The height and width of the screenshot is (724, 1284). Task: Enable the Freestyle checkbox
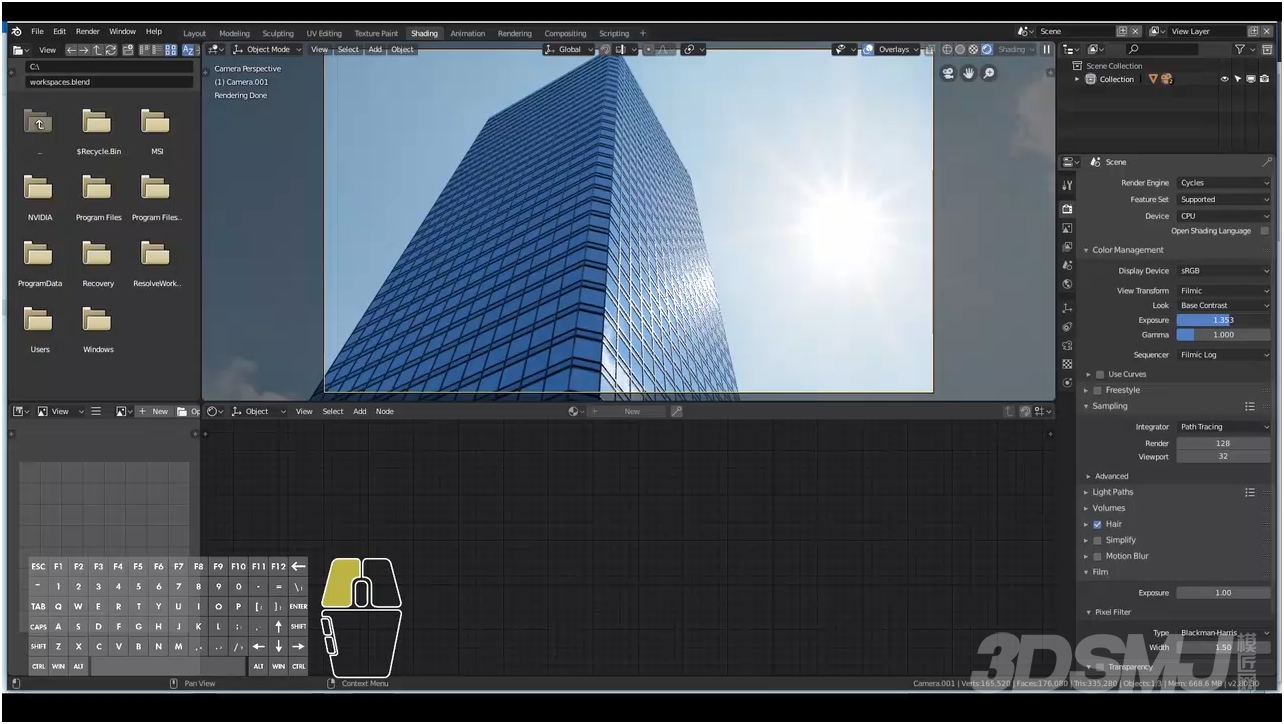(x=1097, y=390)
